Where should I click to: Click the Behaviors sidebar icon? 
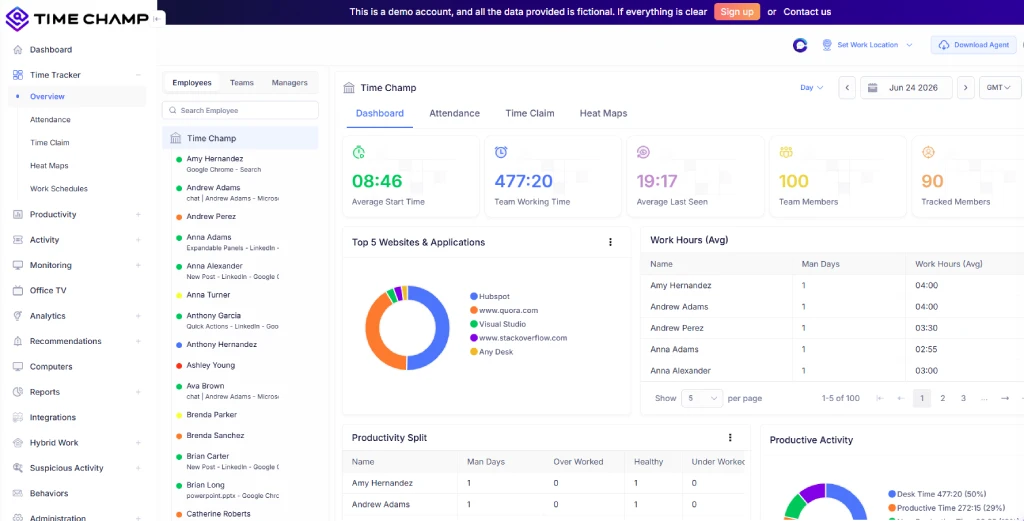tap(18, 494)
